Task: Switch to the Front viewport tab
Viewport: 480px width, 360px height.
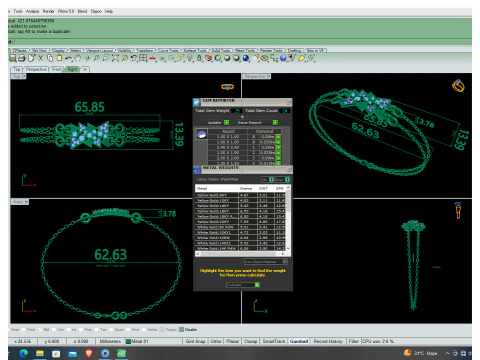Action: (57, 69)
